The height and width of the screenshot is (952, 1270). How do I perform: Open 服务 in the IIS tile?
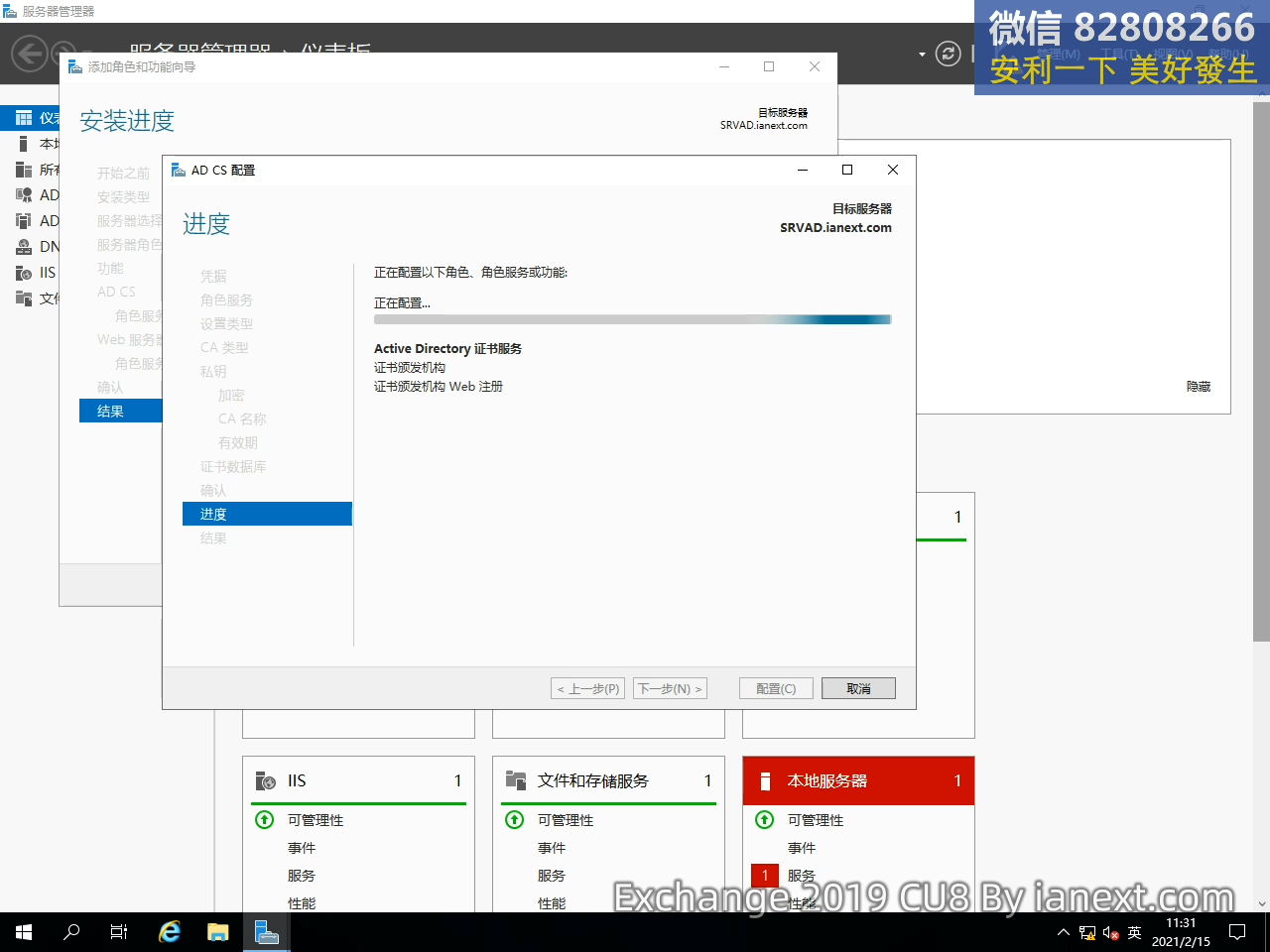[x=302, y=876]
